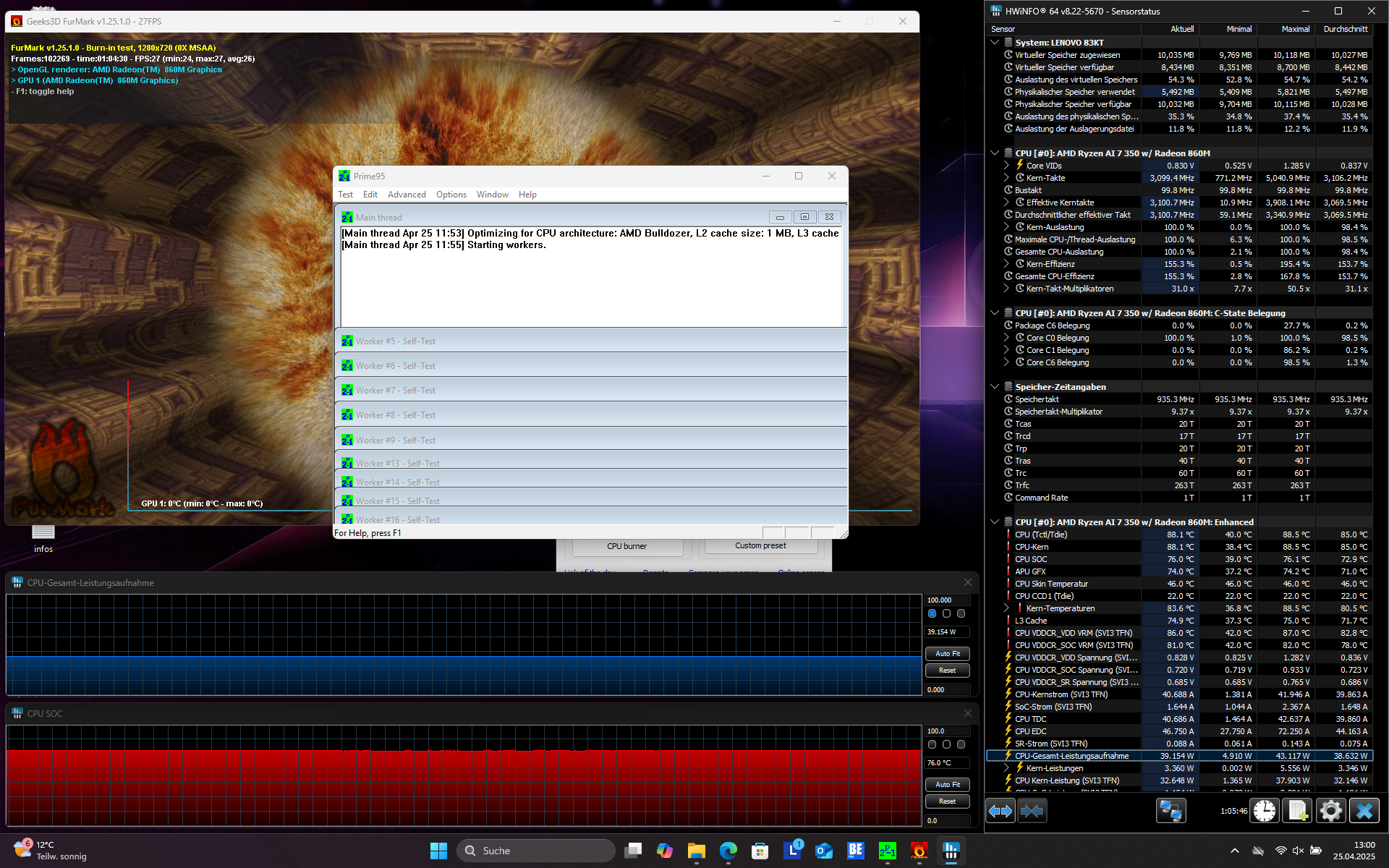Edit power graph maximum value 100.000
This screenshot has width=1389, height=868.
coord(948,600)
